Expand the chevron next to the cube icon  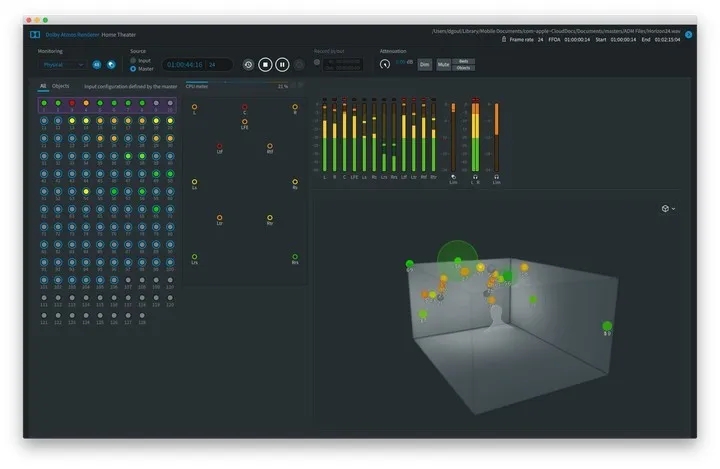pyautogui.click(x=675, y=208)
